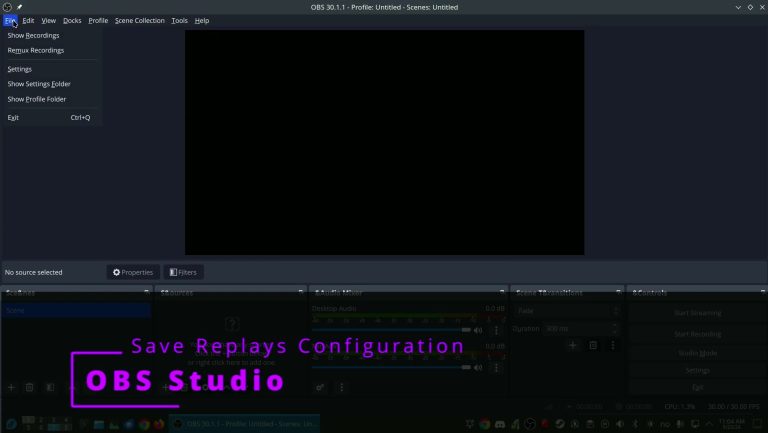Add a configurable transition plus icon
The height and width of the screenshot is (433, 768).
click(x=572, y=346)
